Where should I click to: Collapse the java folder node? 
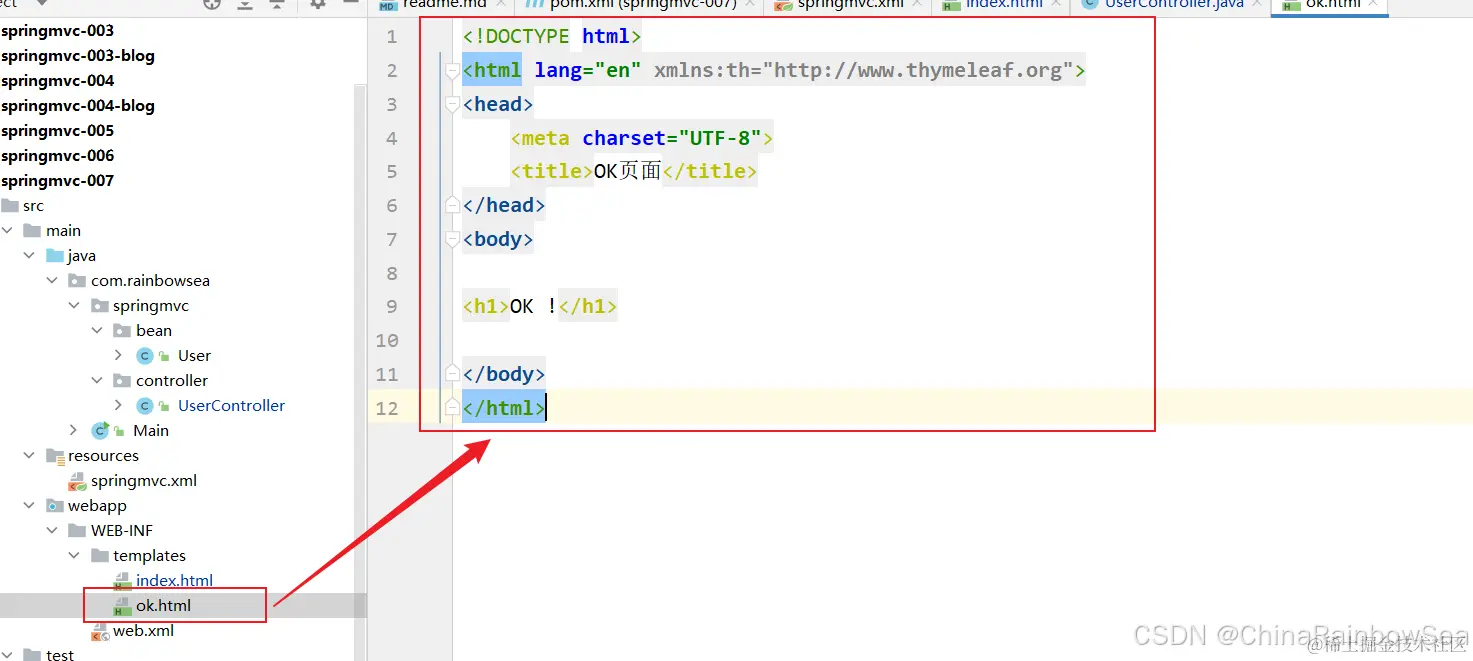(30, 256)
